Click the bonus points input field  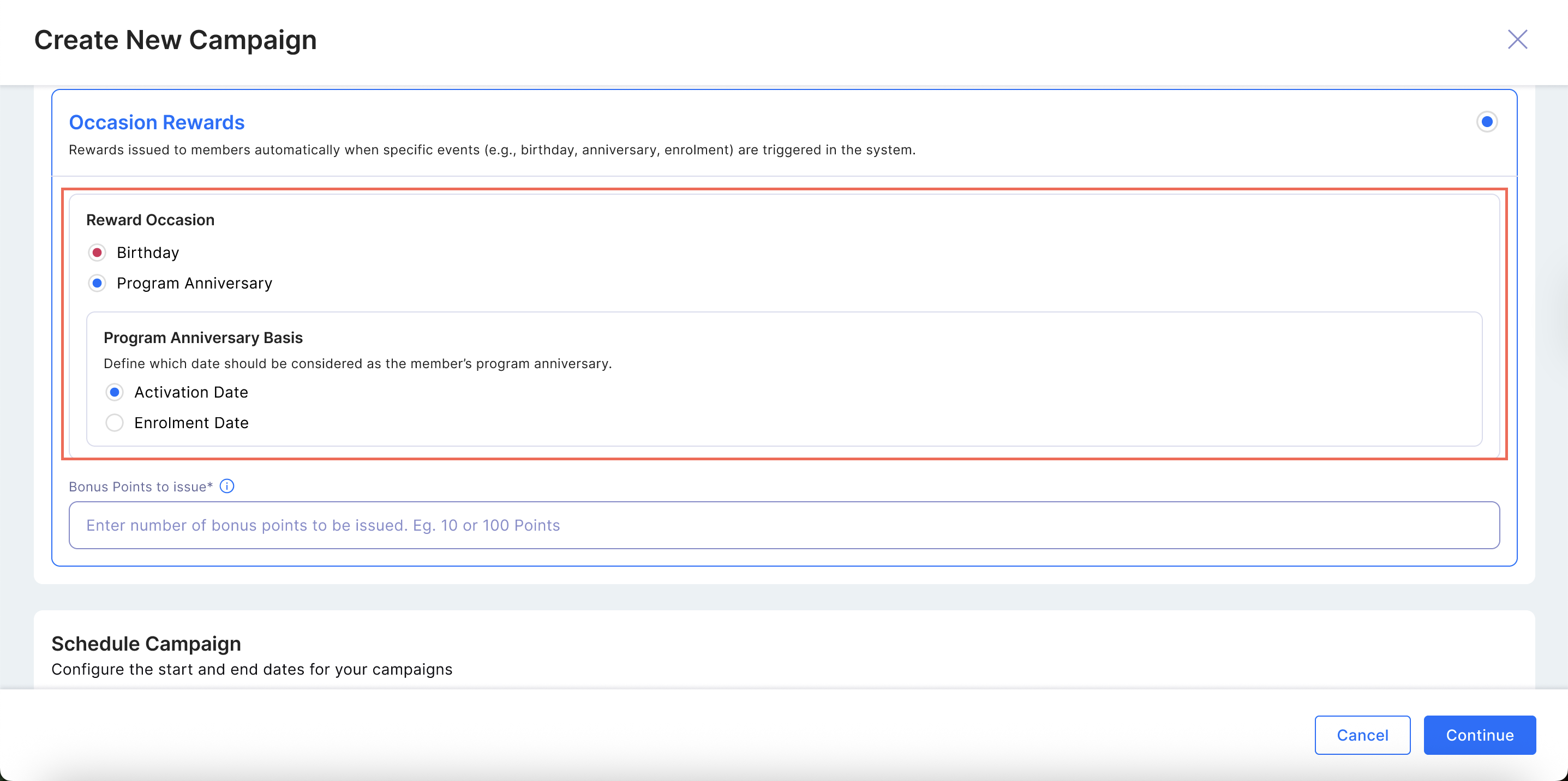(783, 525)
